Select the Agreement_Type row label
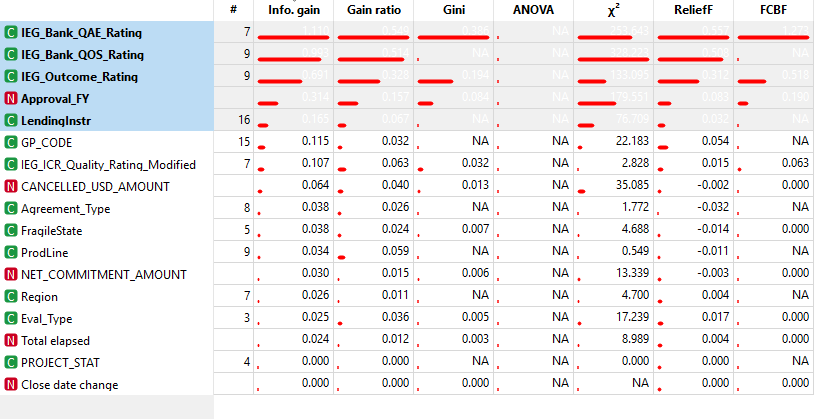The height and width of the screenshot is (419, 823). click(66, 210)
